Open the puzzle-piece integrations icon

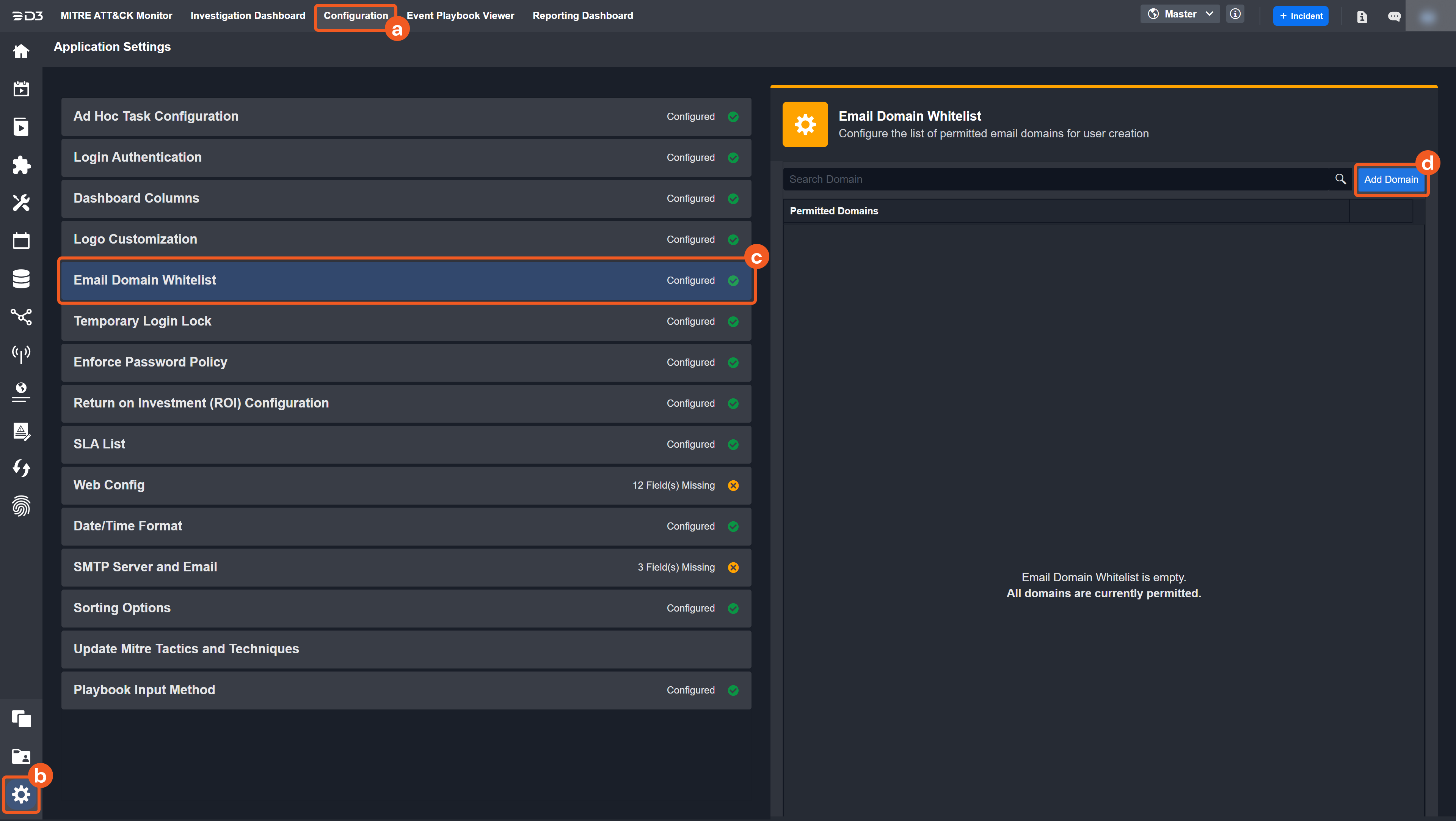click(x=21, y=165)
